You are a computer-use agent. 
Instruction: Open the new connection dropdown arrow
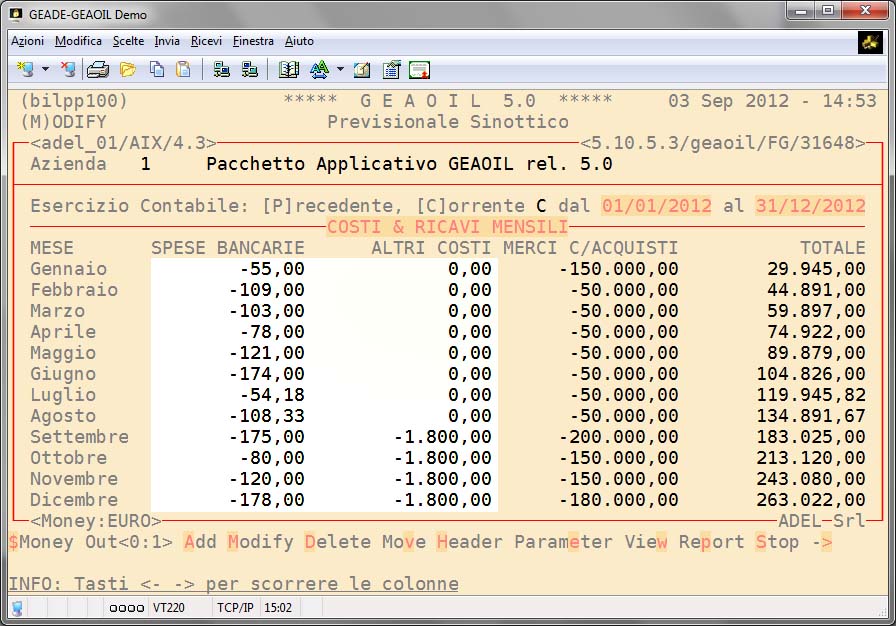point(45,70)
